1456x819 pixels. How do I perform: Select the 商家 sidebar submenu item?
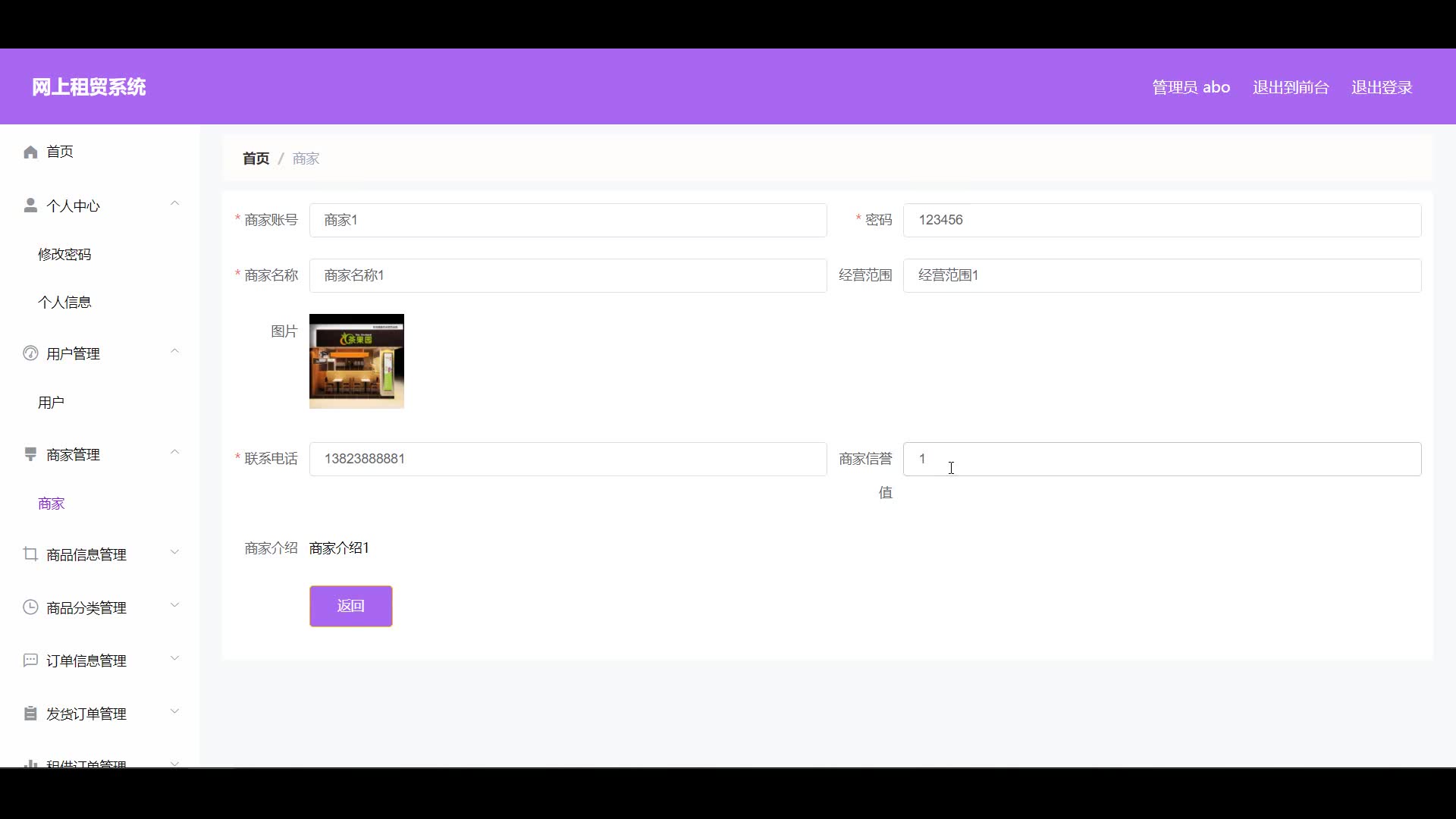coord(52,504)
